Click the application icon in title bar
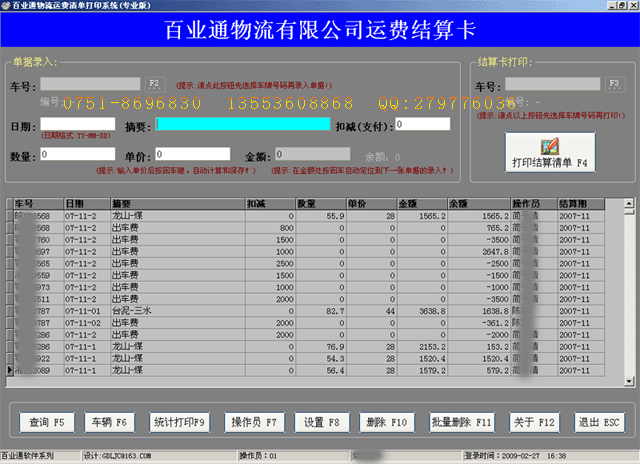The image size is (640, 464). tap(7, 5)
